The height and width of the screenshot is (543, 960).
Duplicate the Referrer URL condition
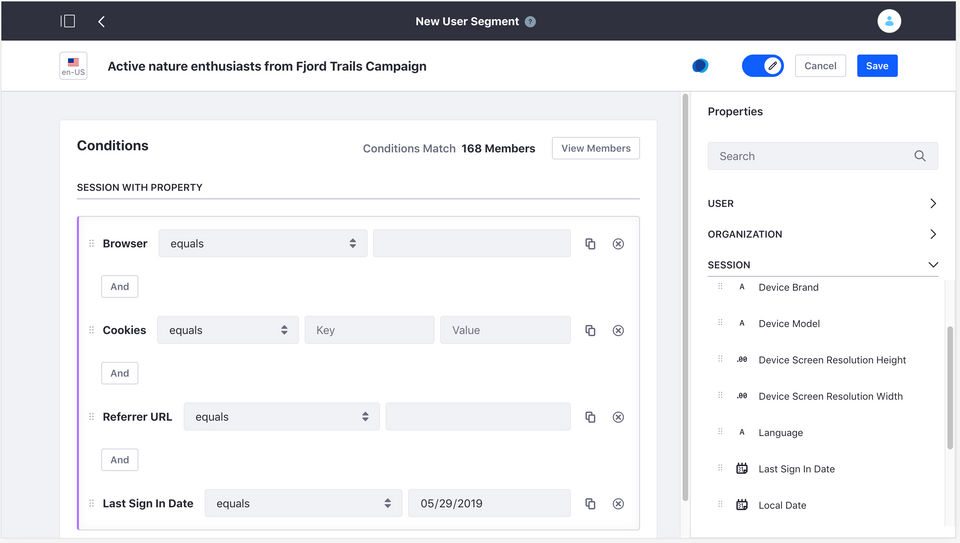(590, 417)
